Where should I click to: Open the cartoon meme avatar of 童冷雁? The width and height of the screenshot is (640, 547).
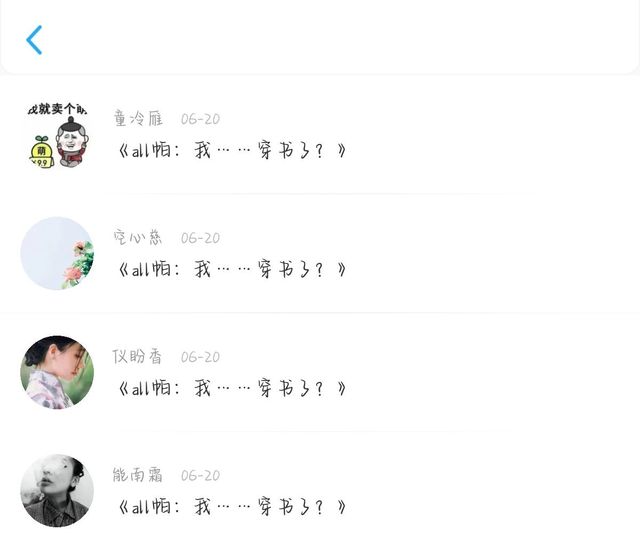click(x=57, y=135)
